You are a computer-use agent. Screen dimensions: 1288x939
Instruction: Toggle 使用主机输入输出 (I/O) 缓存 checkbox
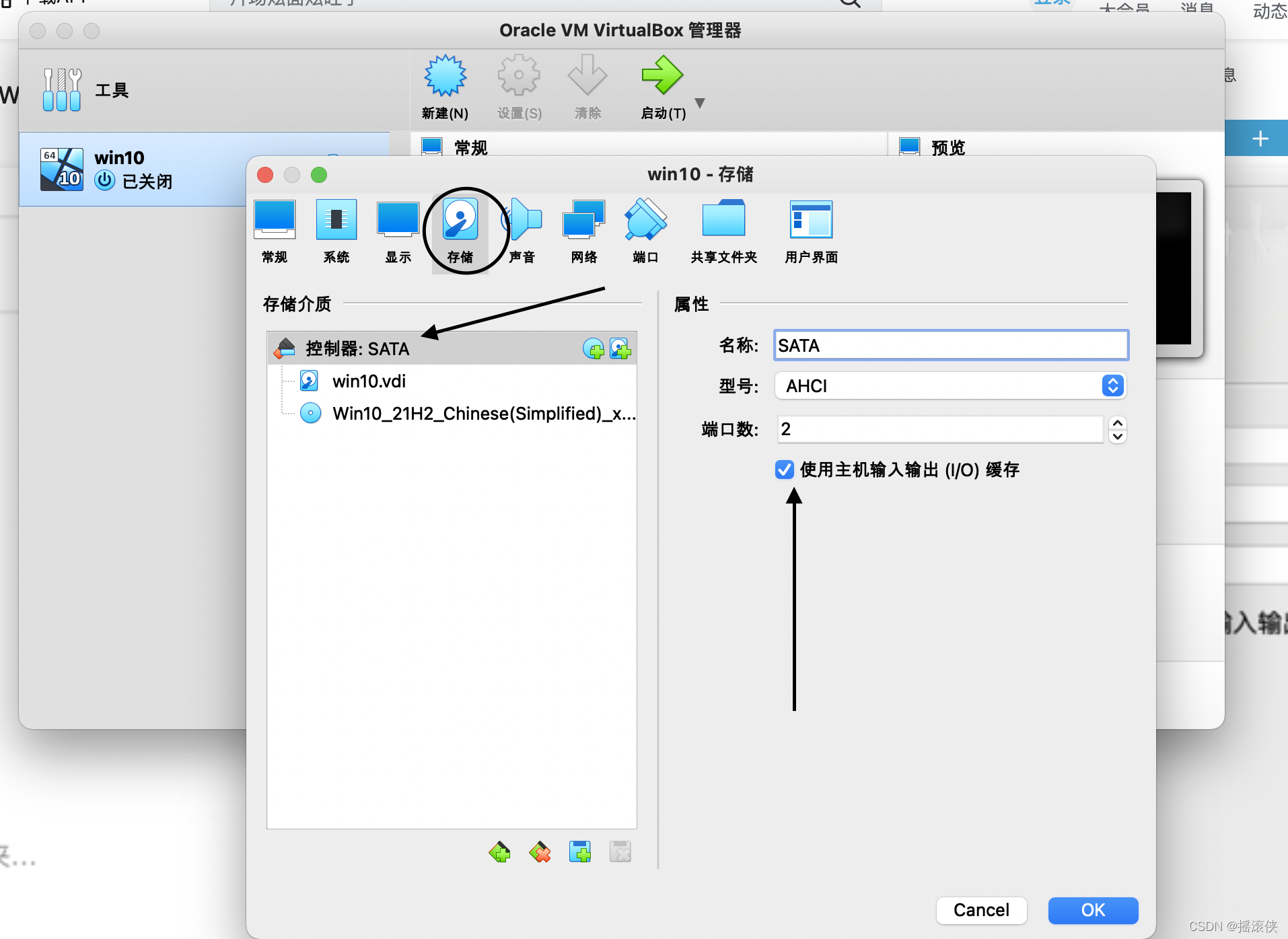click(785, 470)
